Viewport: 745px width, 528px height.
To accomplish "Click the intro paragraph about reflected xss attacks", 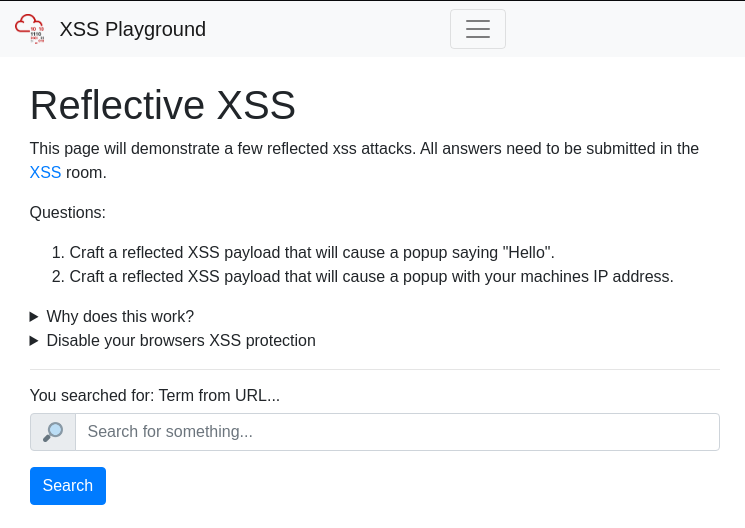I will point(364,149).
